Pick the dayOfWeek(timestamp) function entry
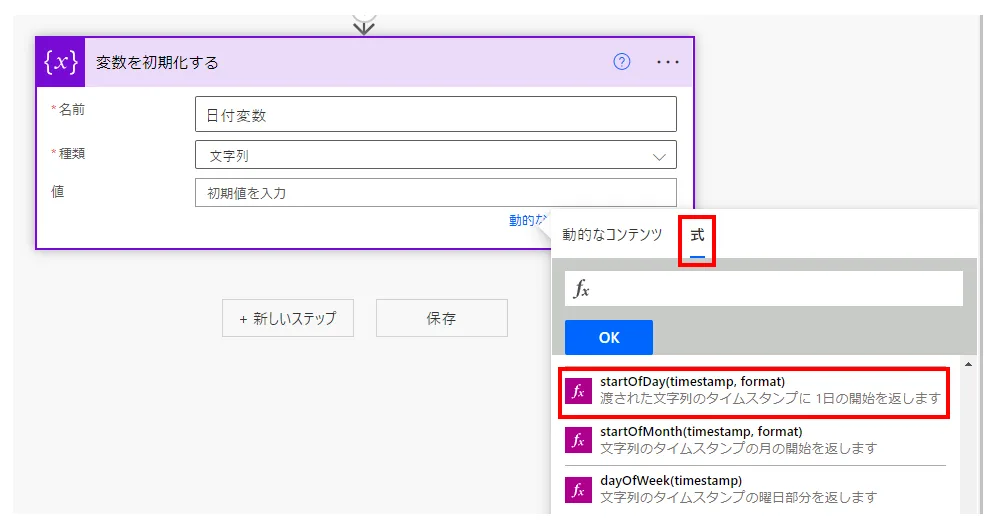Screen dimensions: 991x521 coord(770,489)
